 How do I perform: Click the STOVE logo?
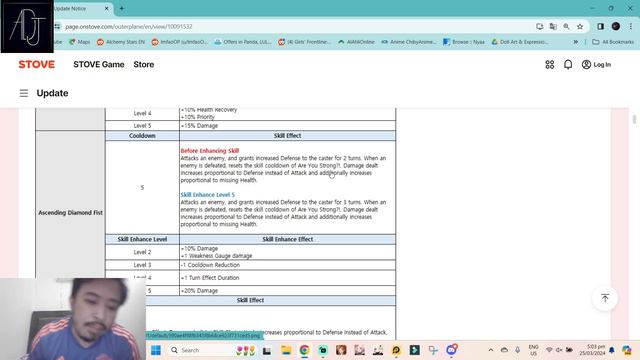36,64
